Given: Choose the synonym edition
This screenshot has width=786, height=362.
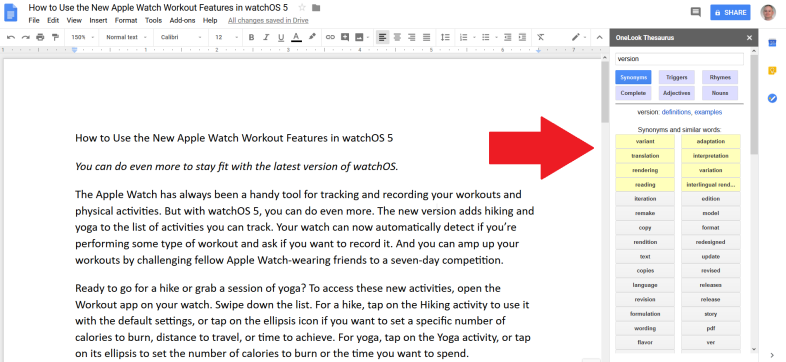Looking at the screenshot, I should pyautogui.click(x=711, y=199).
